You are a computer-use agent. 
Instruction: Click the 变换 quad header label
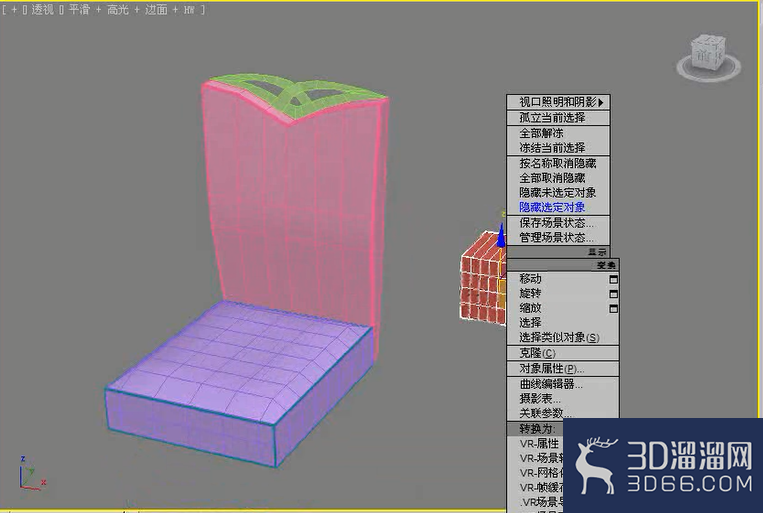pos(606,265)
